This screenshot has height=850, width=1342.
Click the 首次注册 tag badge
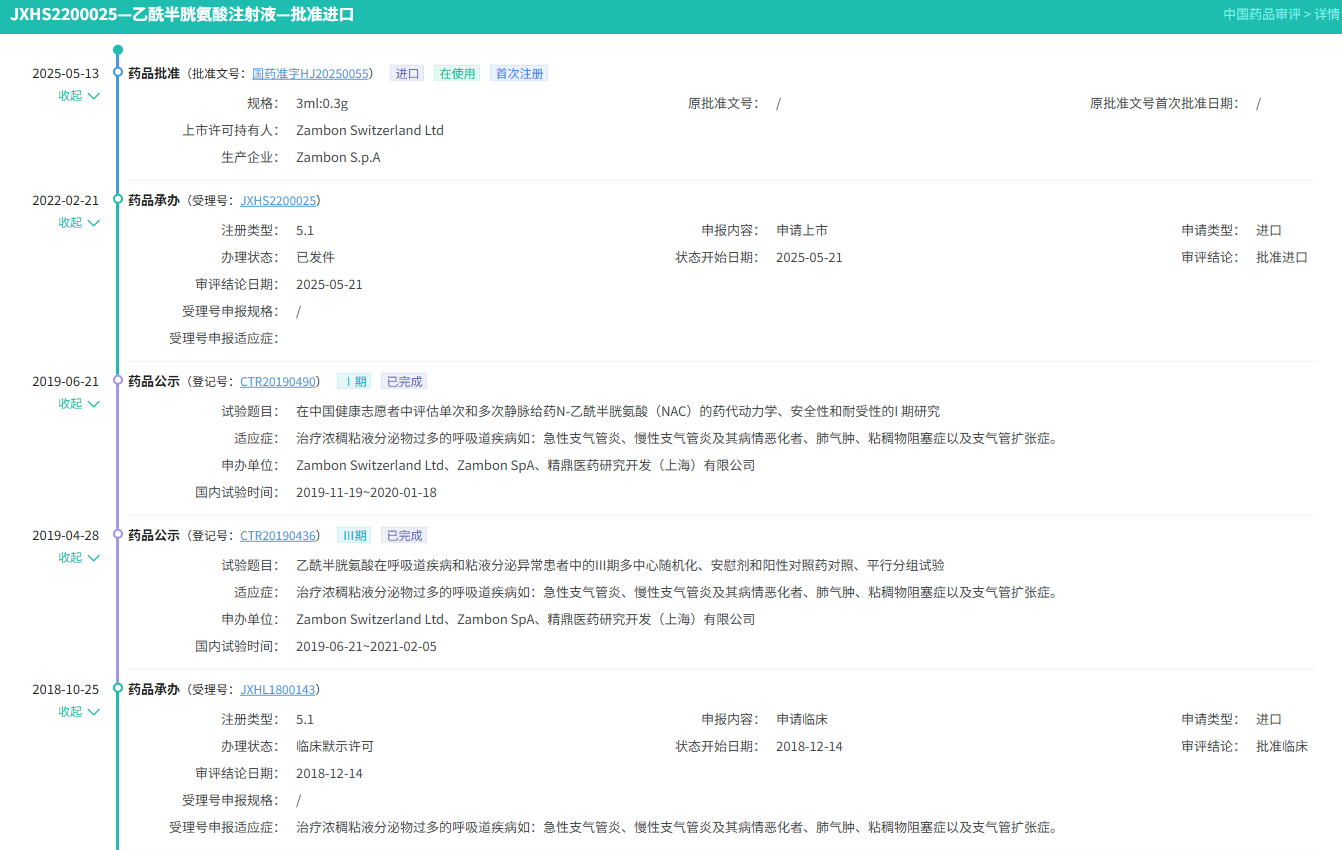[519, 74]
